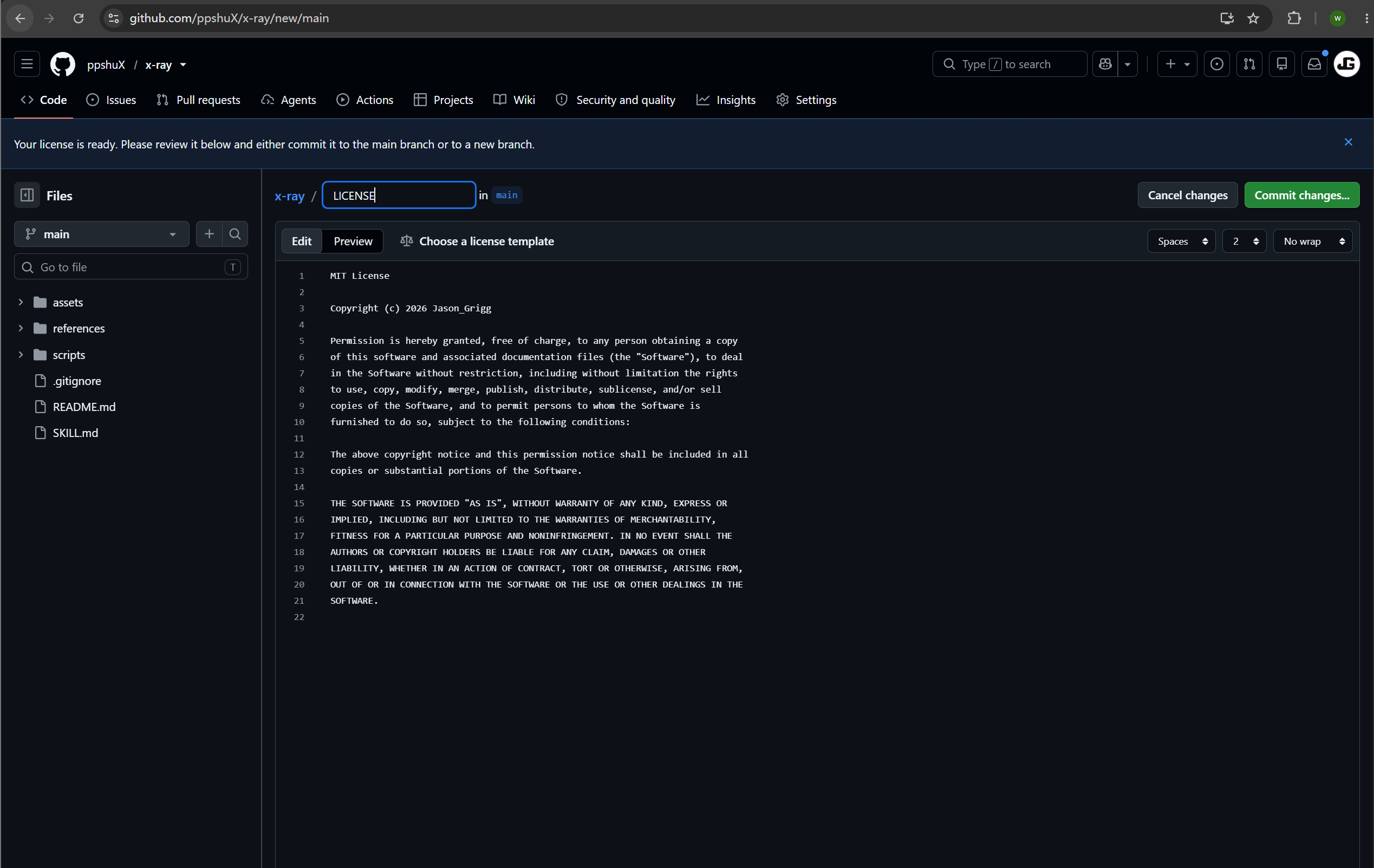The image size is (1374, 868).
Task: Click the main branch label link
Action: coord(507,195)
